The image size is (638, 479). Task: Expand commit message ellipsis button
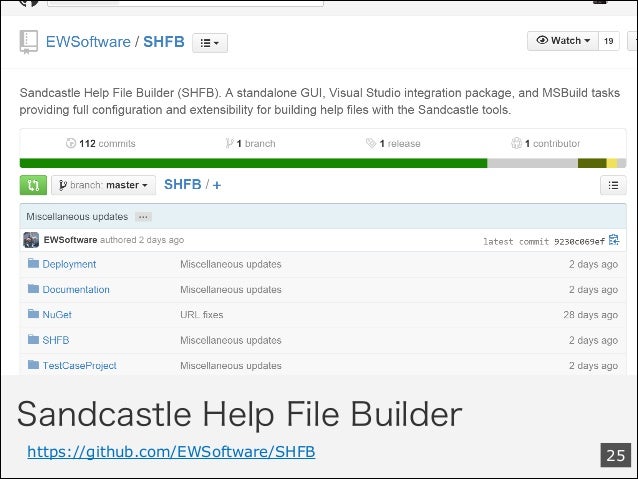tap(143, 217)
